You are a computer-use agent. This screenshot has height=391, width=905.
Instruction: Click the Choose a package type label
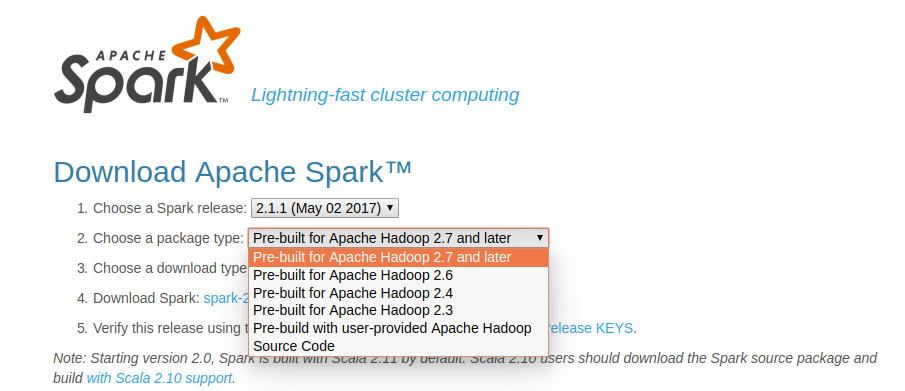click(169, 238)
